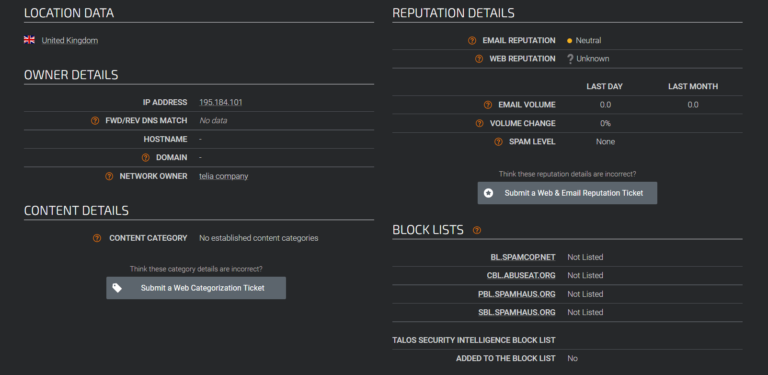Open the Block Lists help icon
The height and width of the screenshot is (375, 768).
pos(477,230)
